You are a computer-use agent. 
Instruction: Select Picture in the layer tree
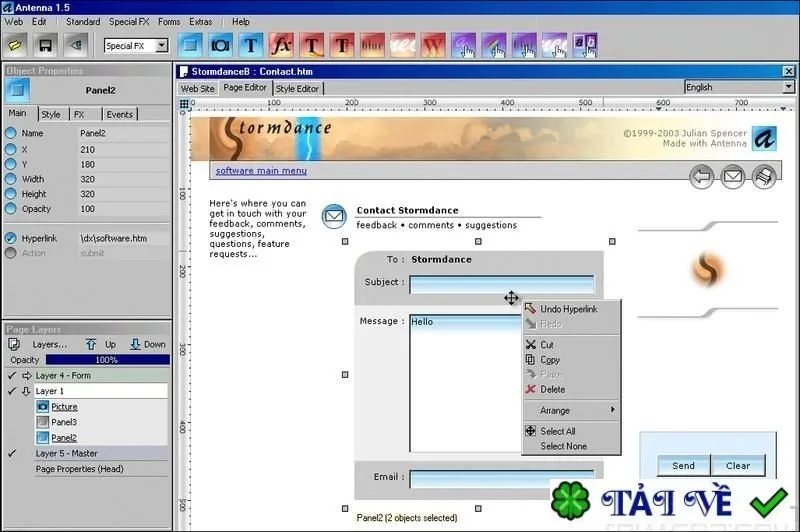click(x=64, y=407)
